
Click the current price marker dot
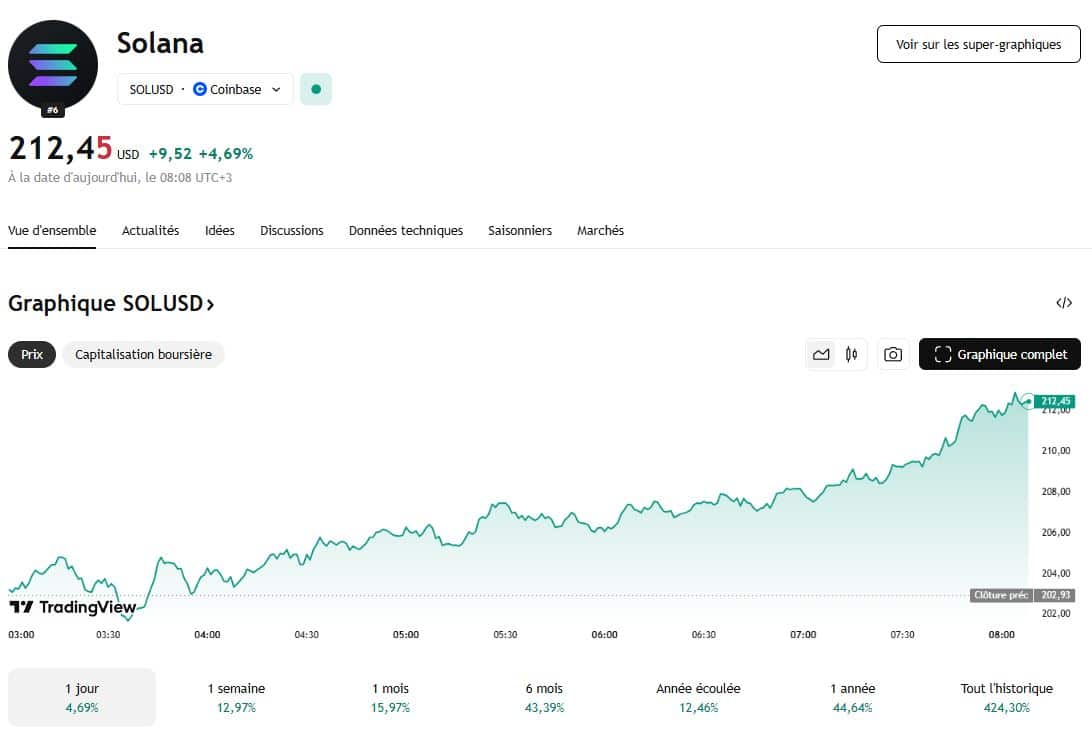point(1028,401)
